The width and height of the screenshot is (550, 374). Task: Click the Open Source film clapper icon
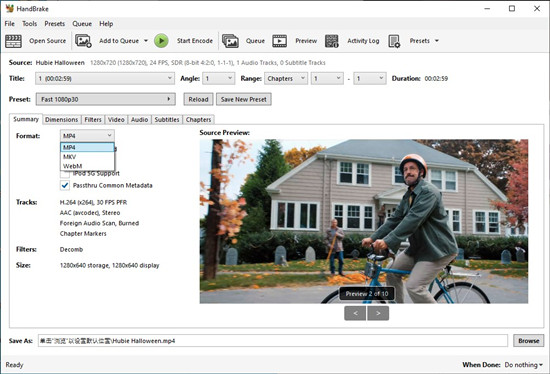pyautogui.click(x=13, y=41)
